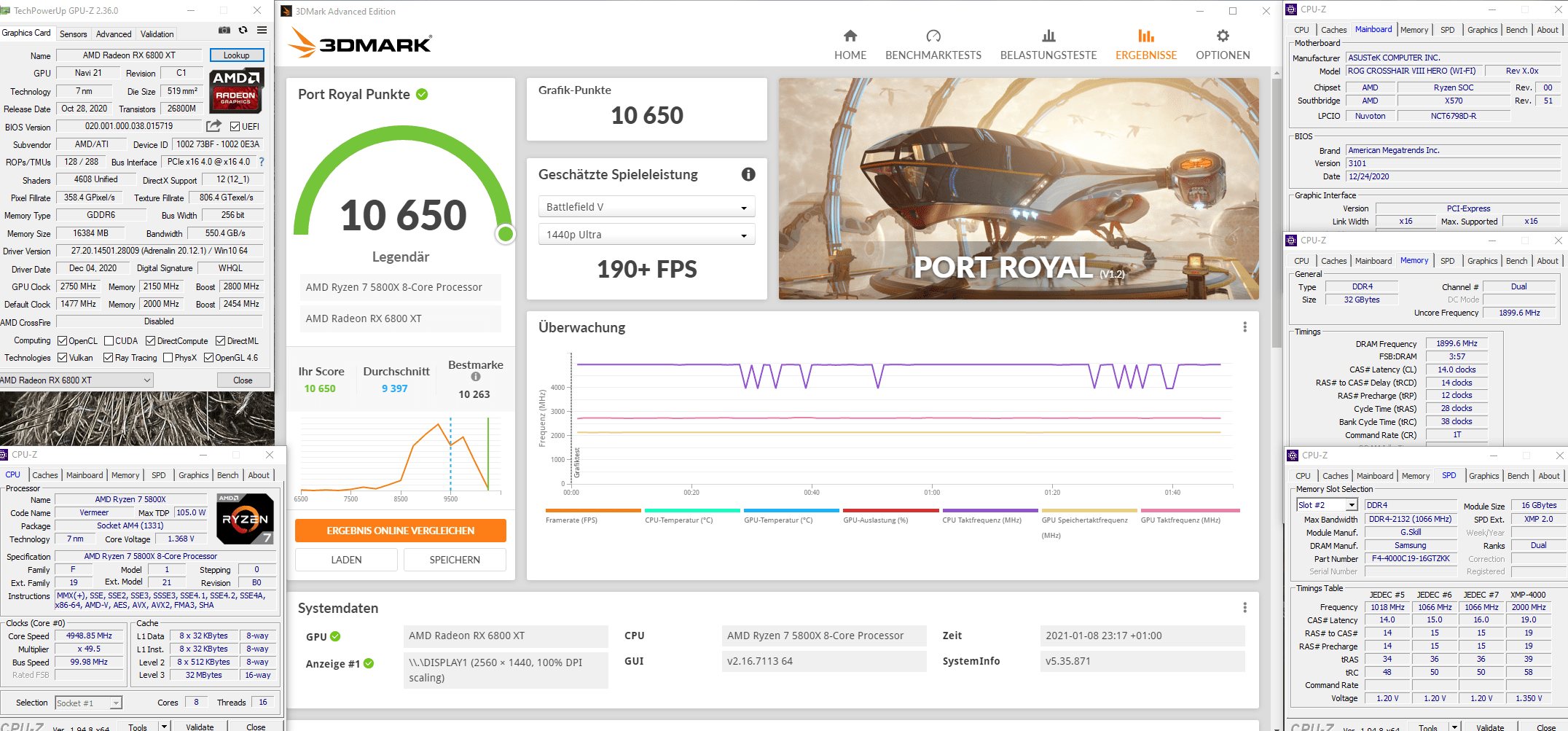
Task: Click the orange Framerate (FPS) legend color bar
Action: [593, 510]
